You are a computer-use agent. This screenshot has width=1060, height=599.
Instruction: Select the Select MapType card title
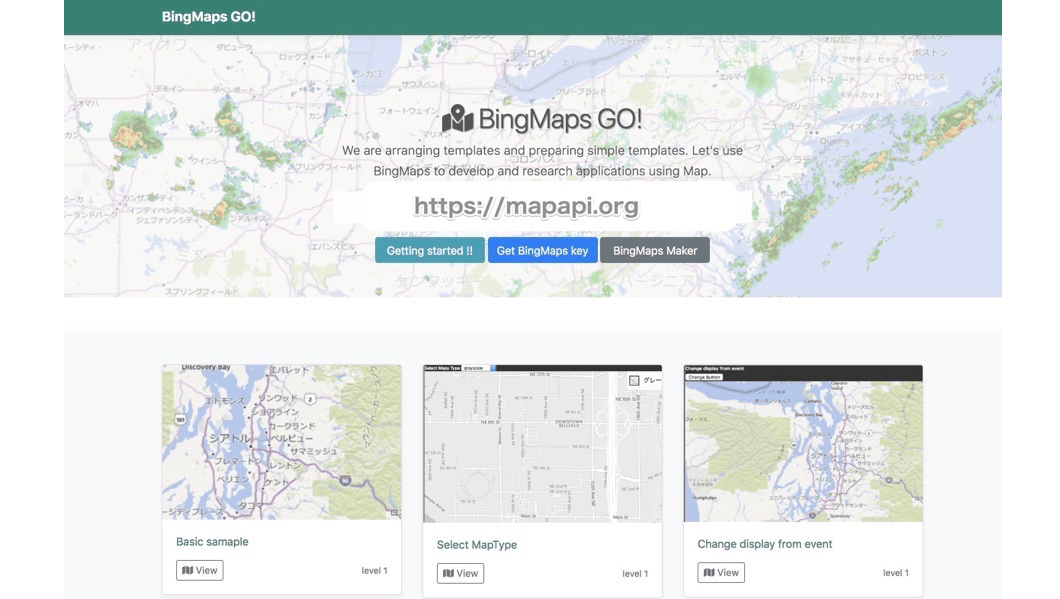(x=477, y=545)
